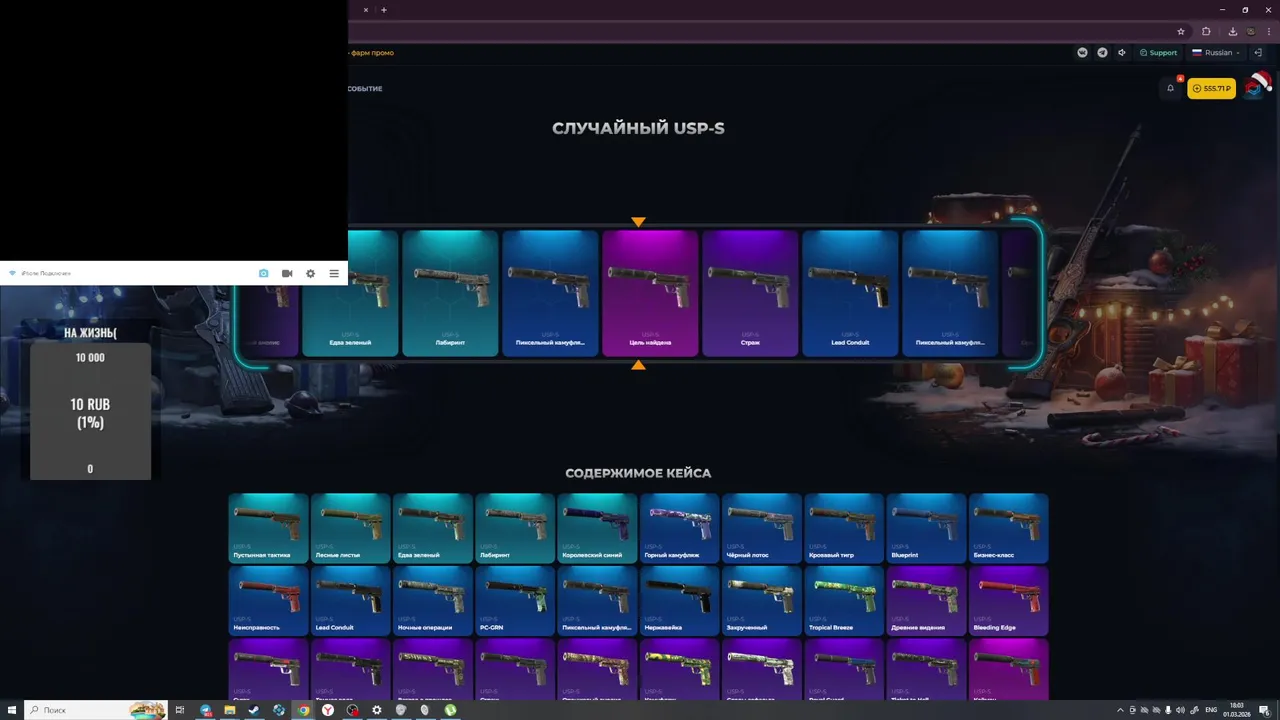1280x720 pixels.
Task: Select Закрученный skin
Action: [x=762, y=601]
